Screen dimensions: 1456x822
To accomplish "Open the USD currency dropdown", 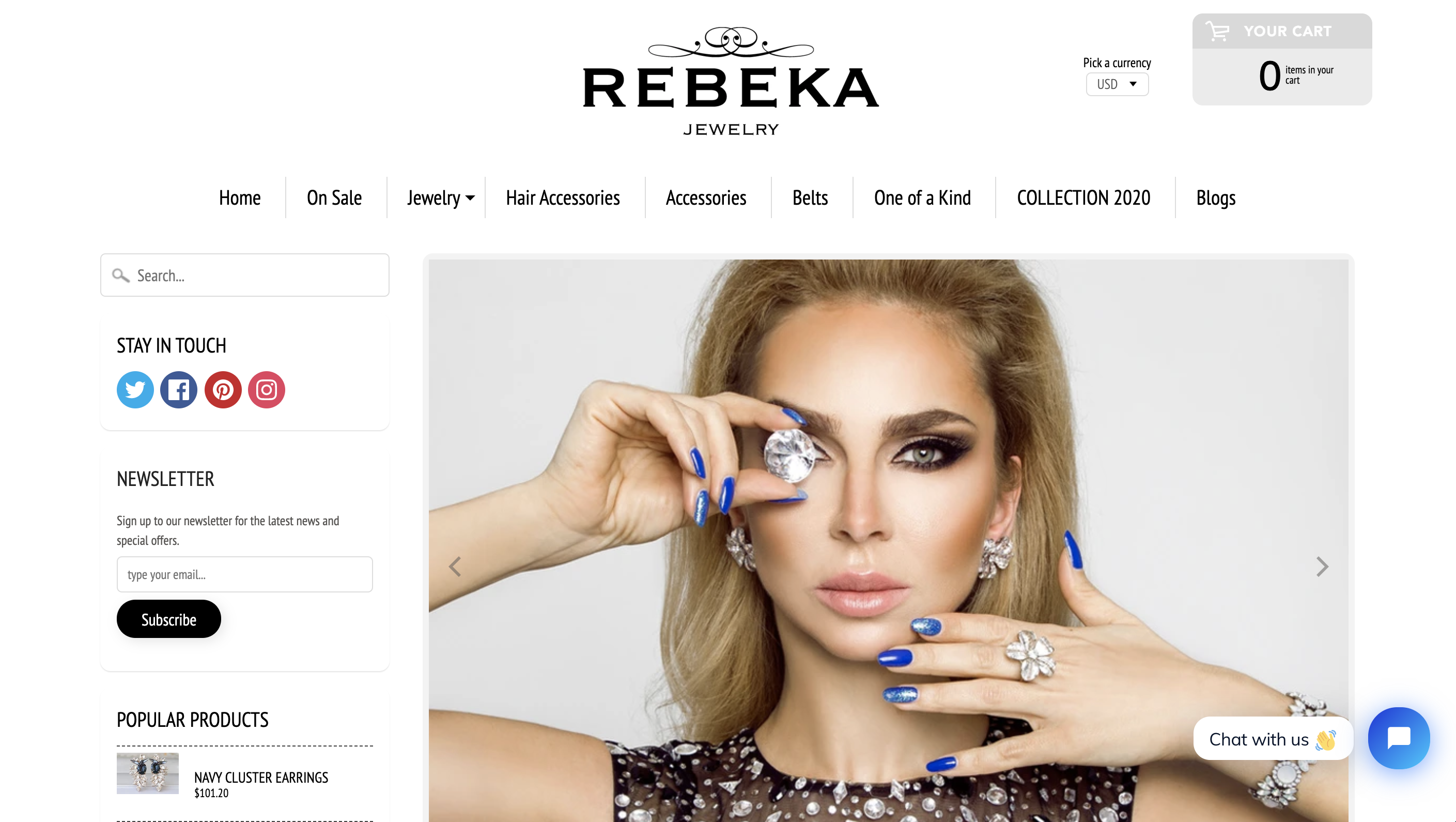I will tap(1117, 84).
